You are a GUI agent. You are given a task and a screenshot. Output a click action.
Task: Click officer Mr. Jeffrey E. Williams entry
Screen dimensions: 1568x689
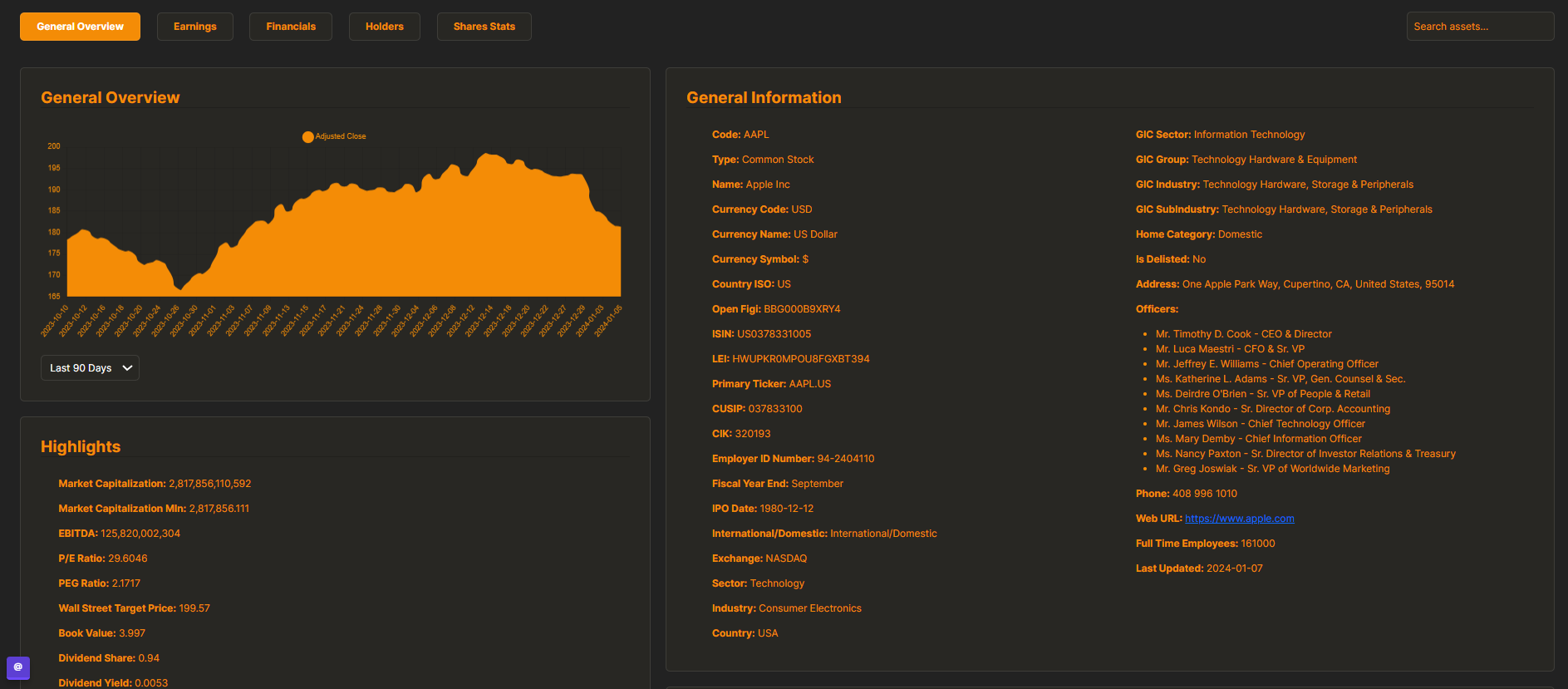(x=1267, y=364)
